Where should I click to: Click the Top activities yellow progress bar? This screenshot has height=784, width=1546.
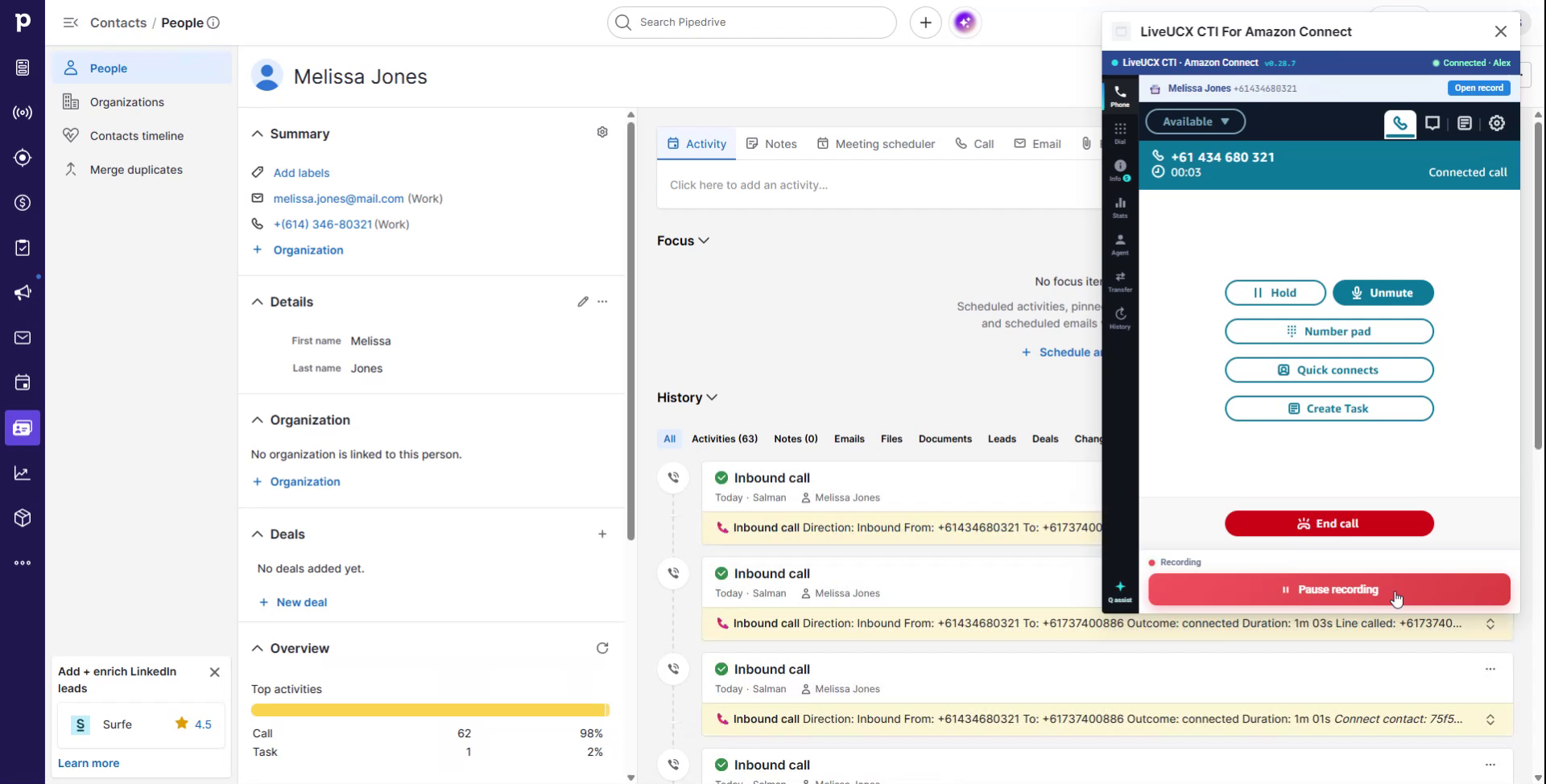[x=430, y=710]
